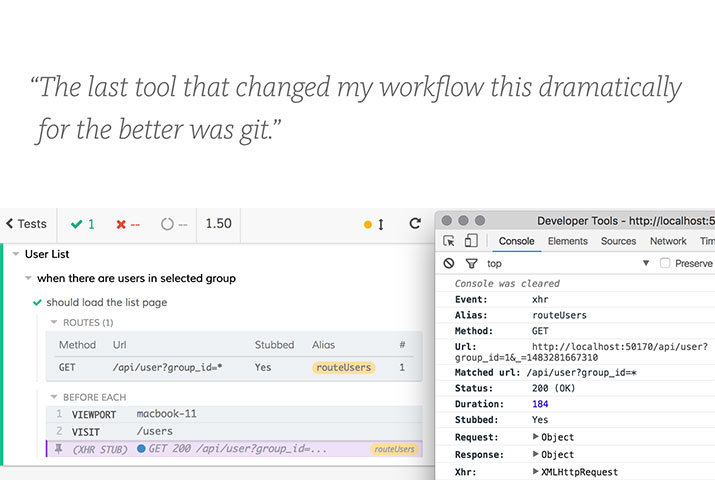Click the reload tests icon
The image size is (715, 480).
(x=415, y=224)
